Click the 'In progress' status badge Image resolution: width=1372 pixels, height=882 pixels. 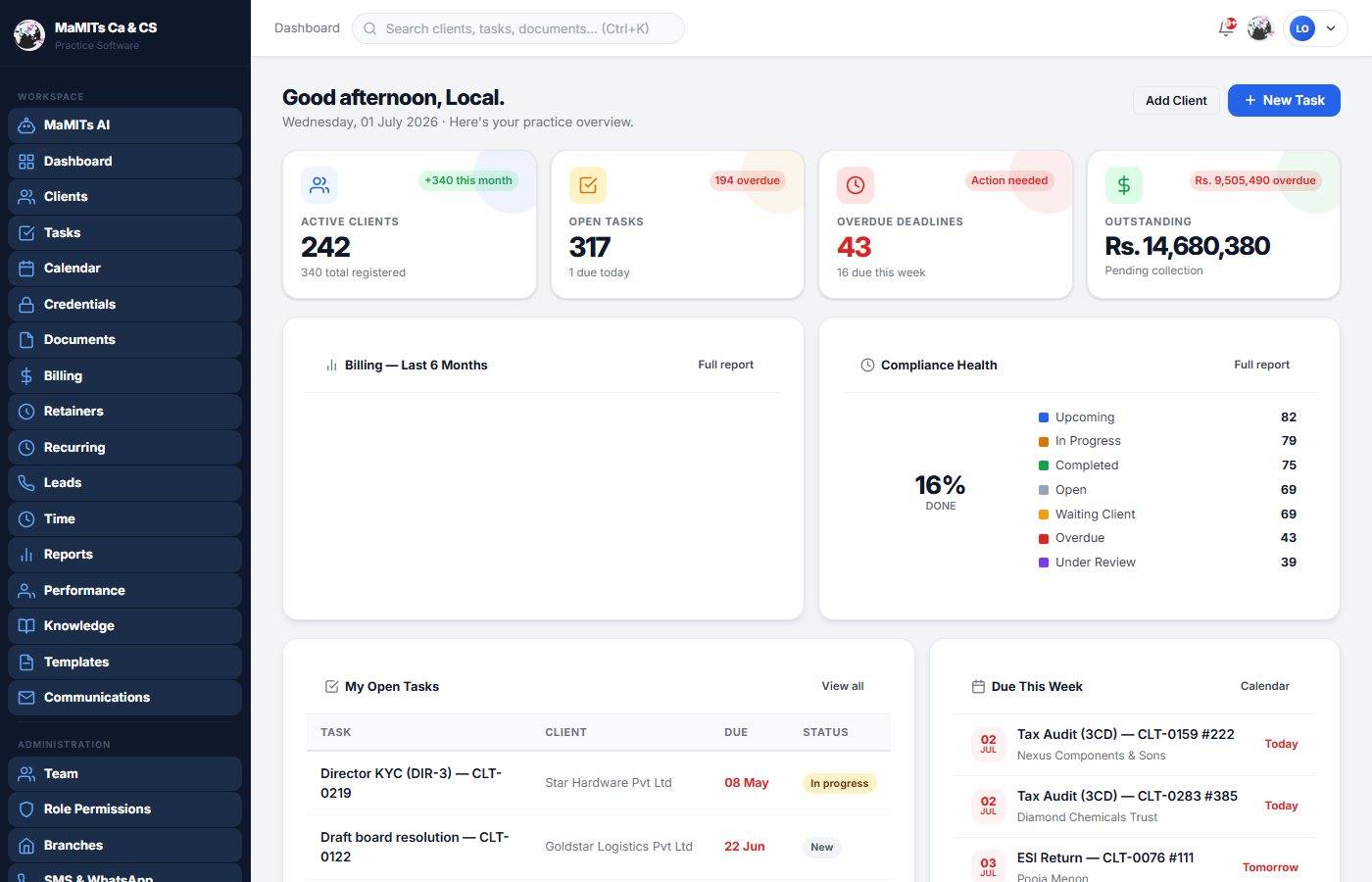840,783
